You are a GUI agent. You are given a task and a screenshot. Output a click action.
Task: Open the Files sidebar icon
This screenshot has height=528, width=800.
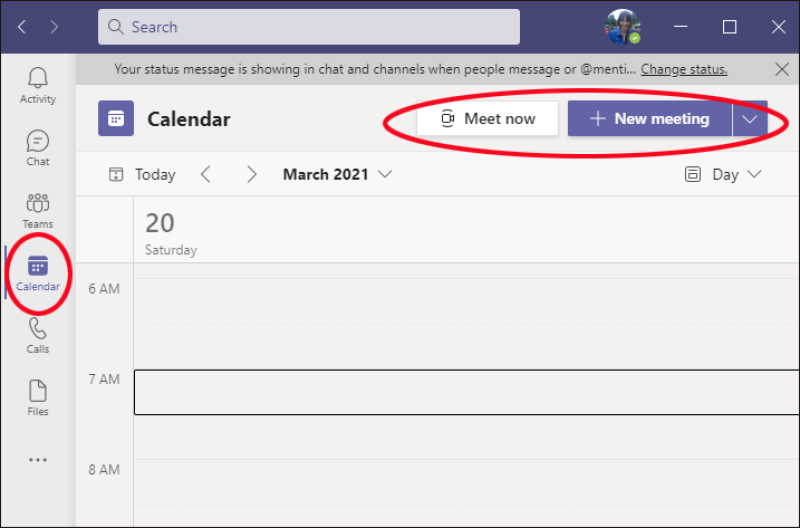click(38, 398)
